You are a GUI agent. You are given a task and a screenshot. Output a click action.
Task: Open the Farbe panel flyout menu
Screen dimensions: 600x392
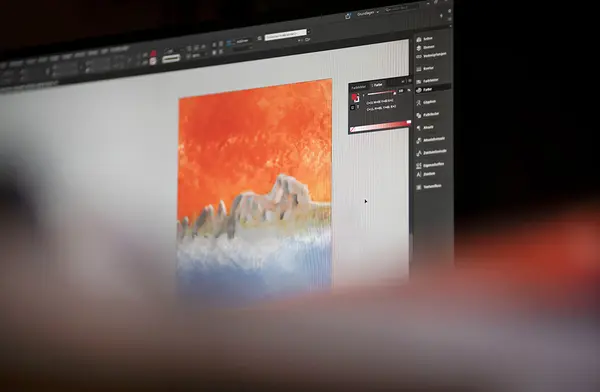tap(410, 81)
